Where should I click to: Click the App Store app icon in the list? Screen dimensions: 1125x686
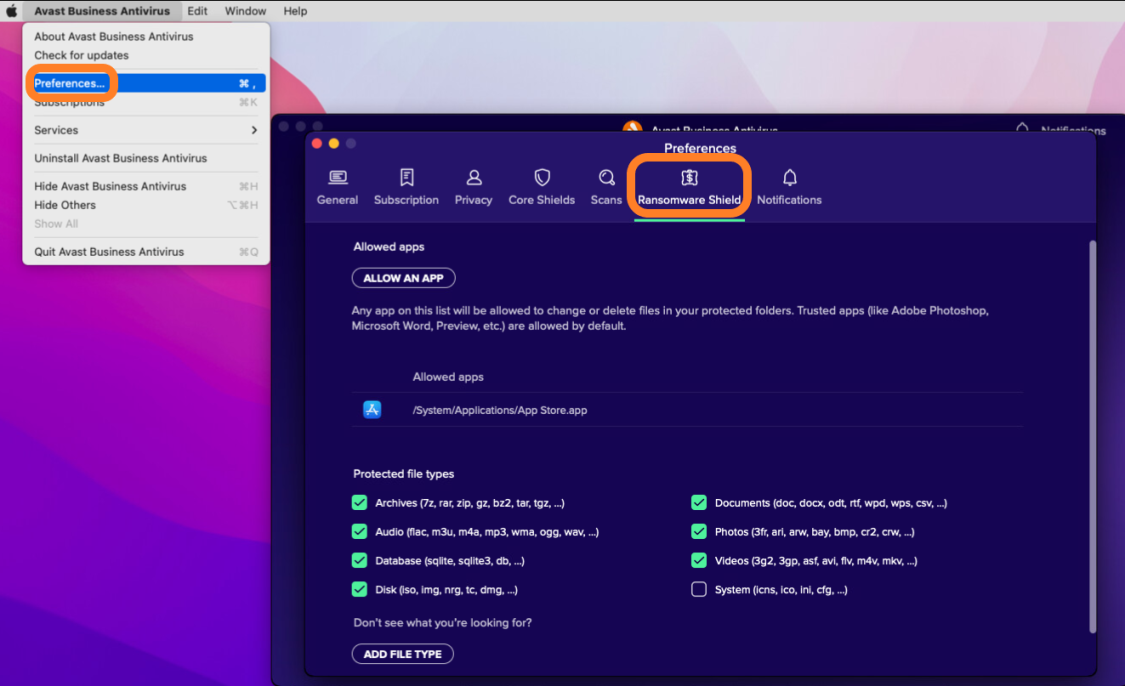372,410
